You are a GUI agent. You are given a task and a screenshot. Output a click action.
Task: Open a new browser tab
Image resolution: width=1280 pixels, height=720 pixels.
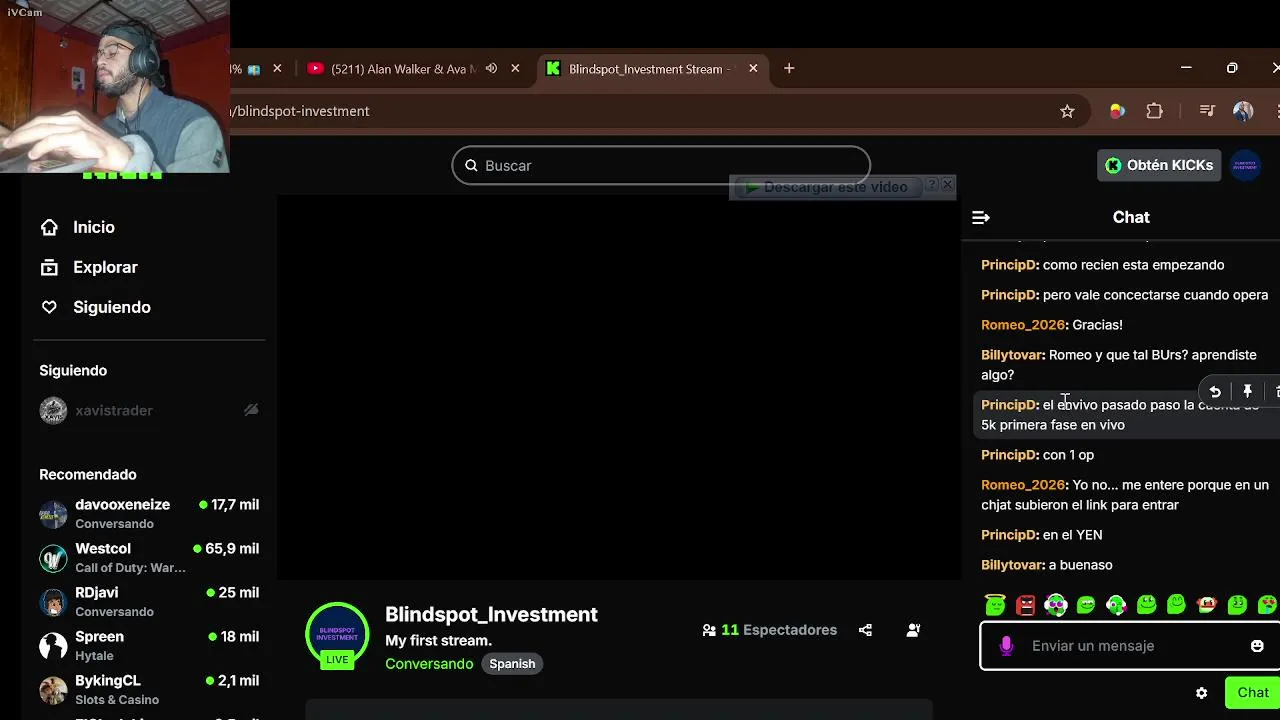point(789,69)
